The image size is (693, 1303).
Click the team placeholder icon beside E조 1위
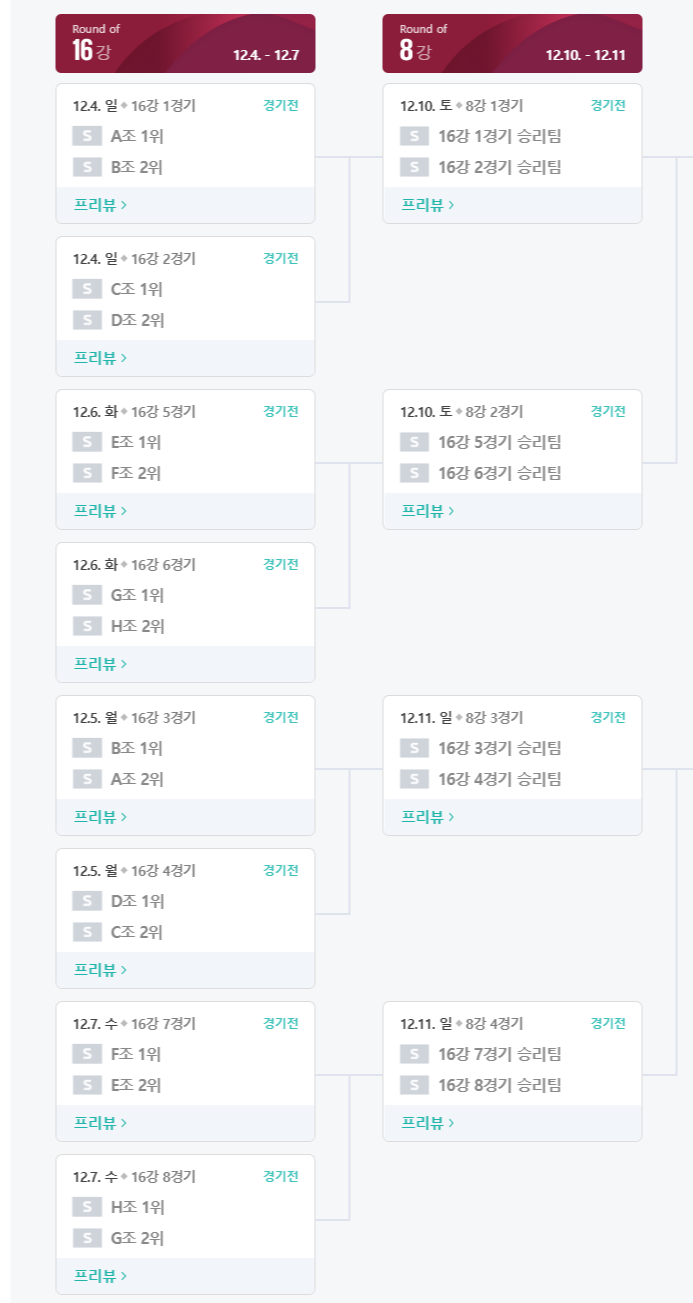(x=87, y=442)
